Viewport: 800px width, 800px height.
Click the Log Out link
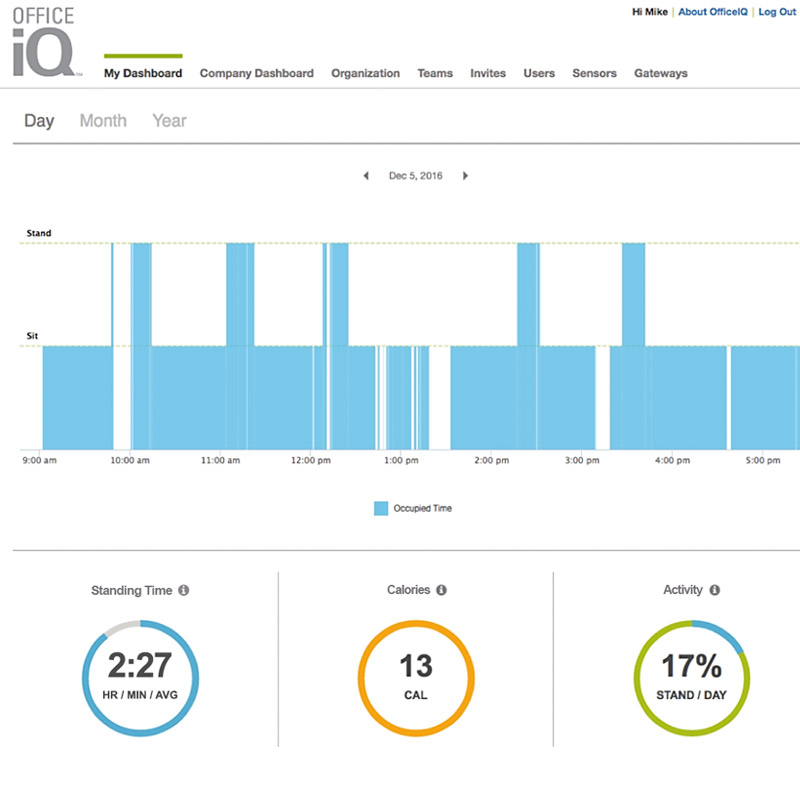tap(777, 12)
